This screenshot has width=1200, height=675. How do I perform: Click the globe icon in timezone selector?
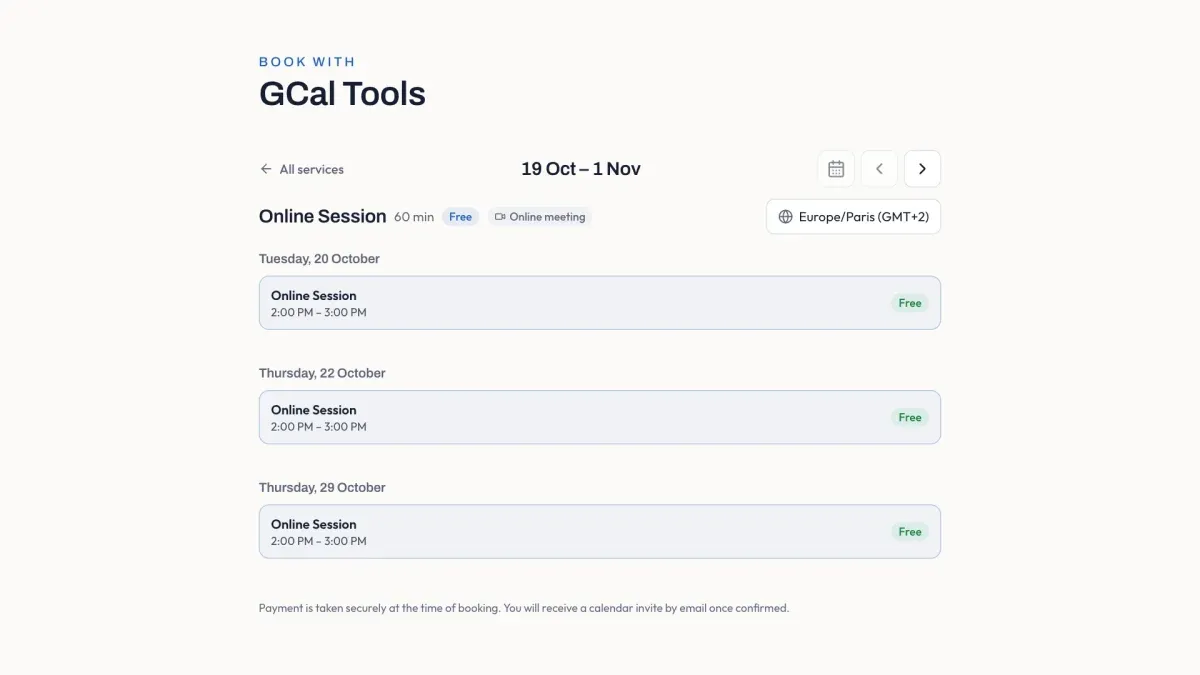[785, 217]
